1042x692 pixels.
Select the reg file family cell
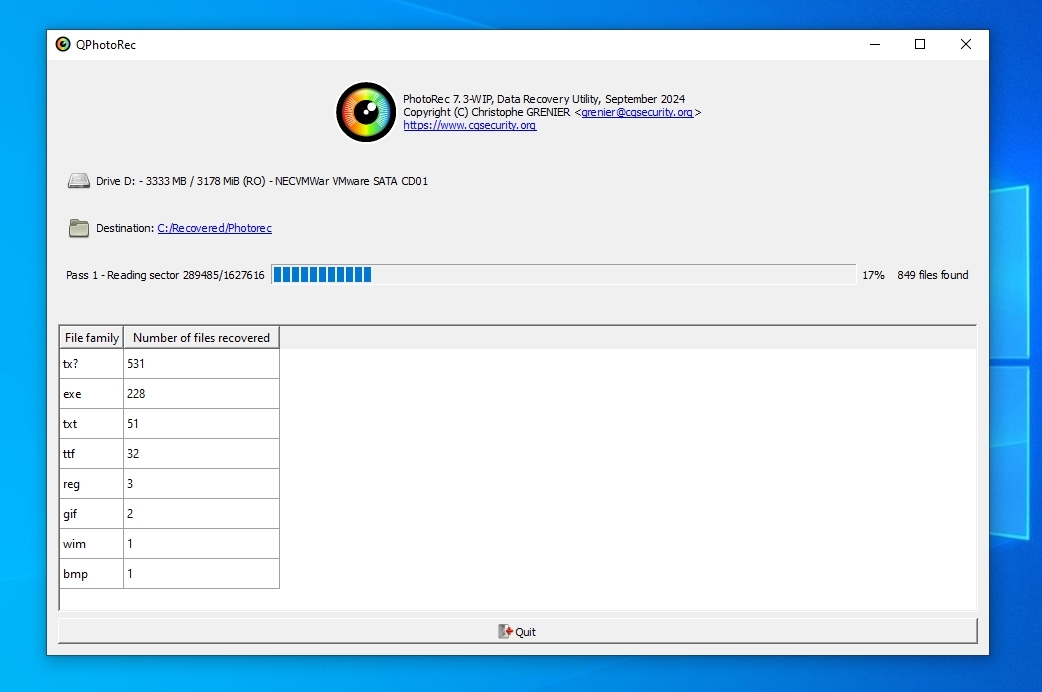click(92, 484)
